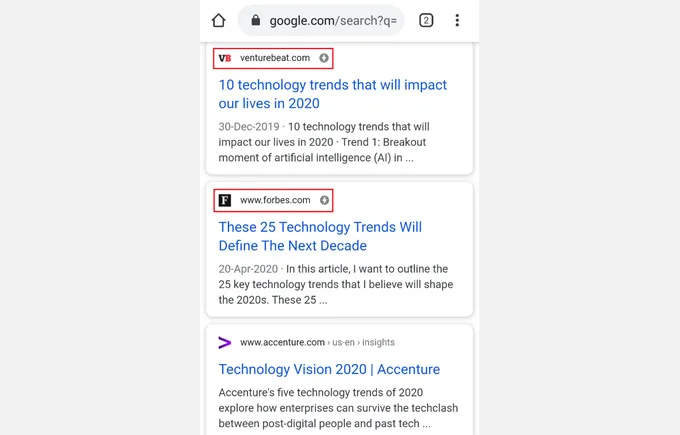Click the Forbes snippet dated 20-Apr-2020
This screenshot has width=680, height=435.
332,284
